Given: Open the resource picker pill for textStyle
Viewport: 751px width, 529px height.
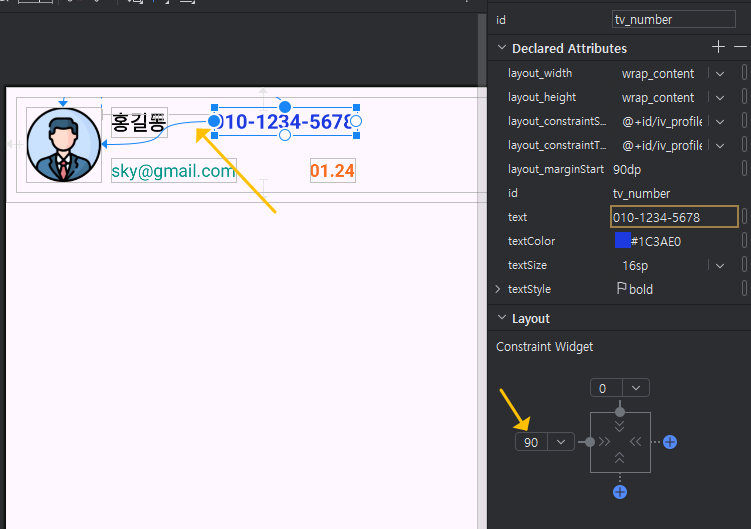Looking at the screenshot, I should [744, 288].
